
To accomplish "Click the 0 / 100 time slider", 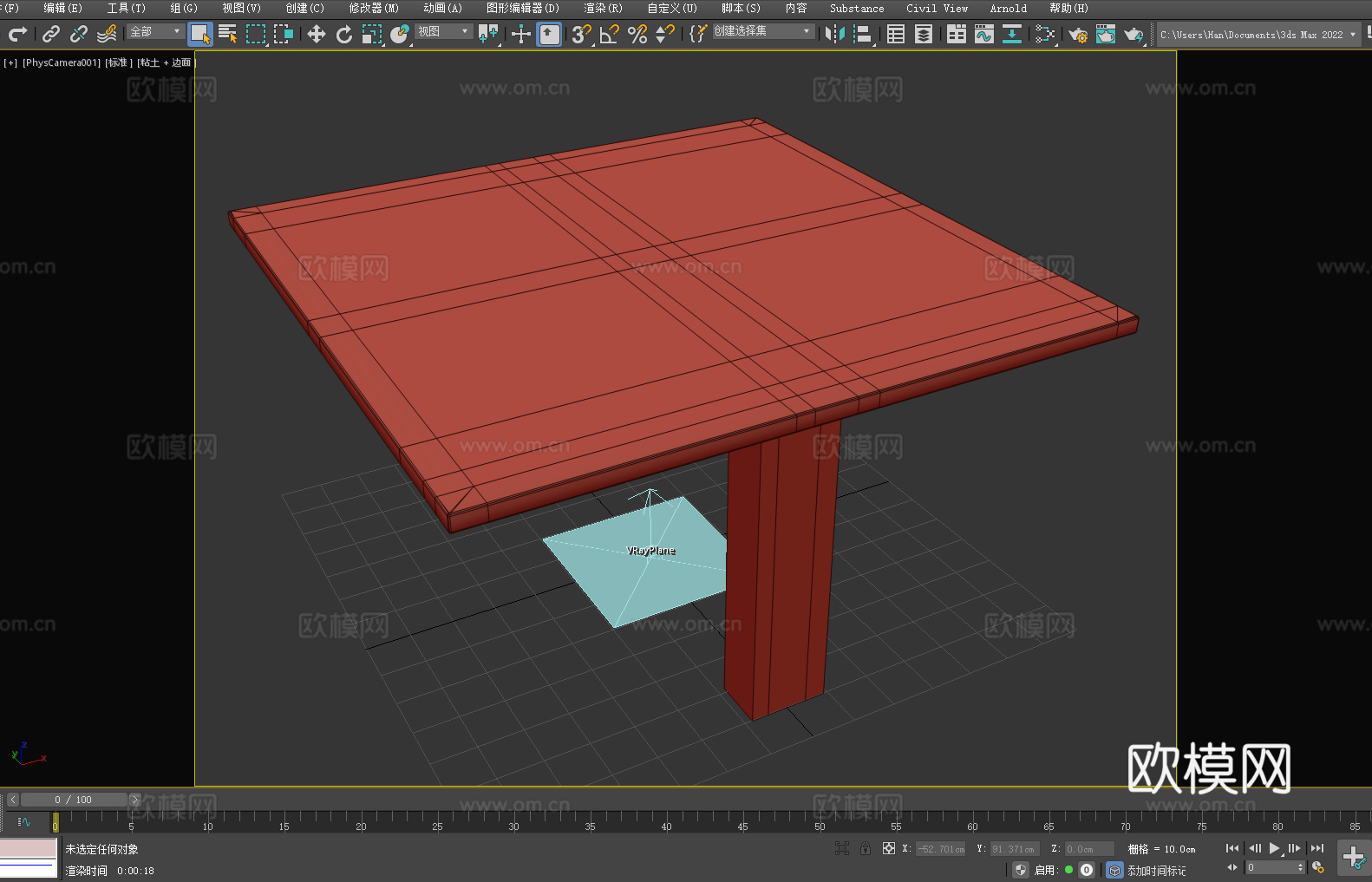I will (74, 800).
